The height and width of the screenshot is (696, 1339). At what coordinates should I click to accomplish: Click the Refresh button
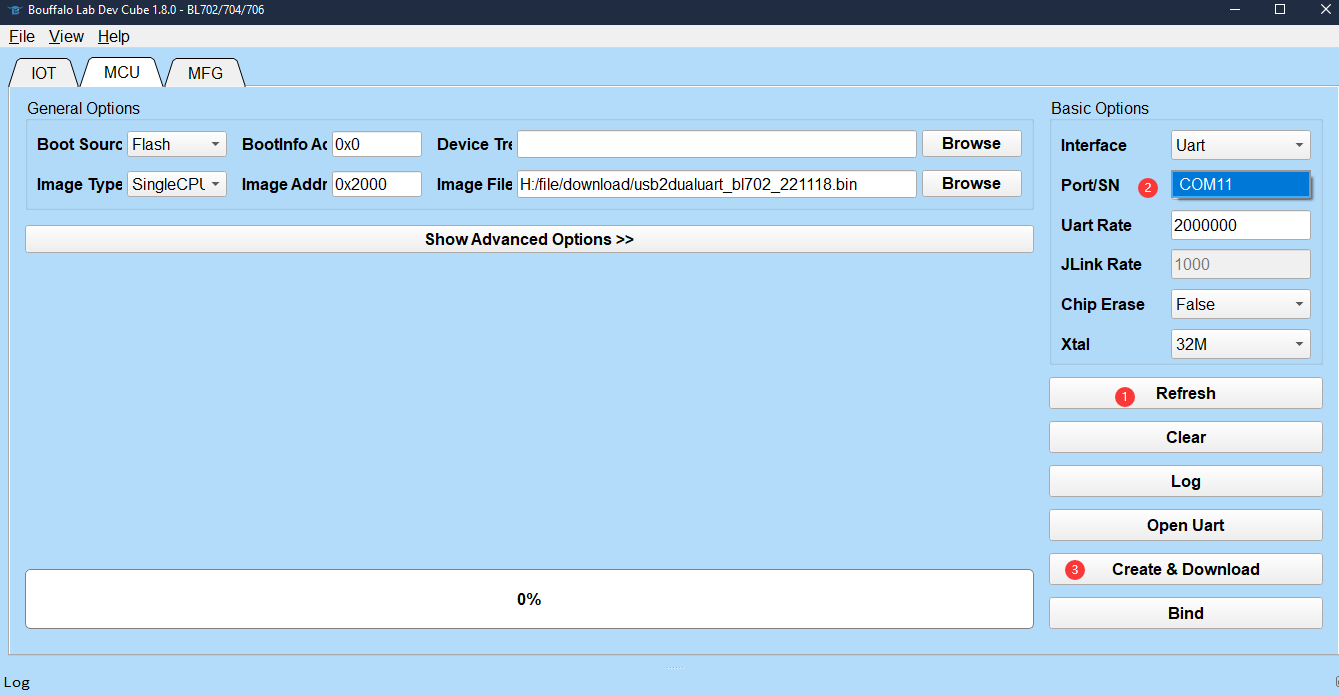(1186, 393)
